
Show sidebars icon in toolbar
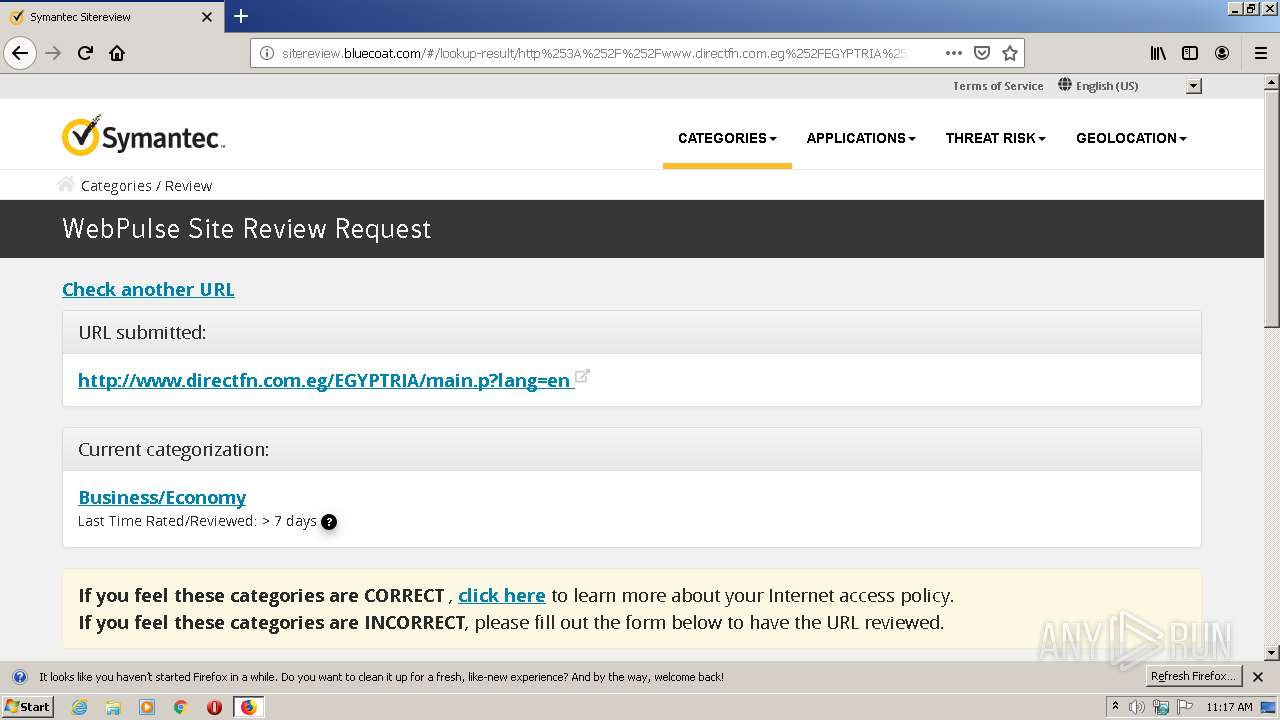1190,53
